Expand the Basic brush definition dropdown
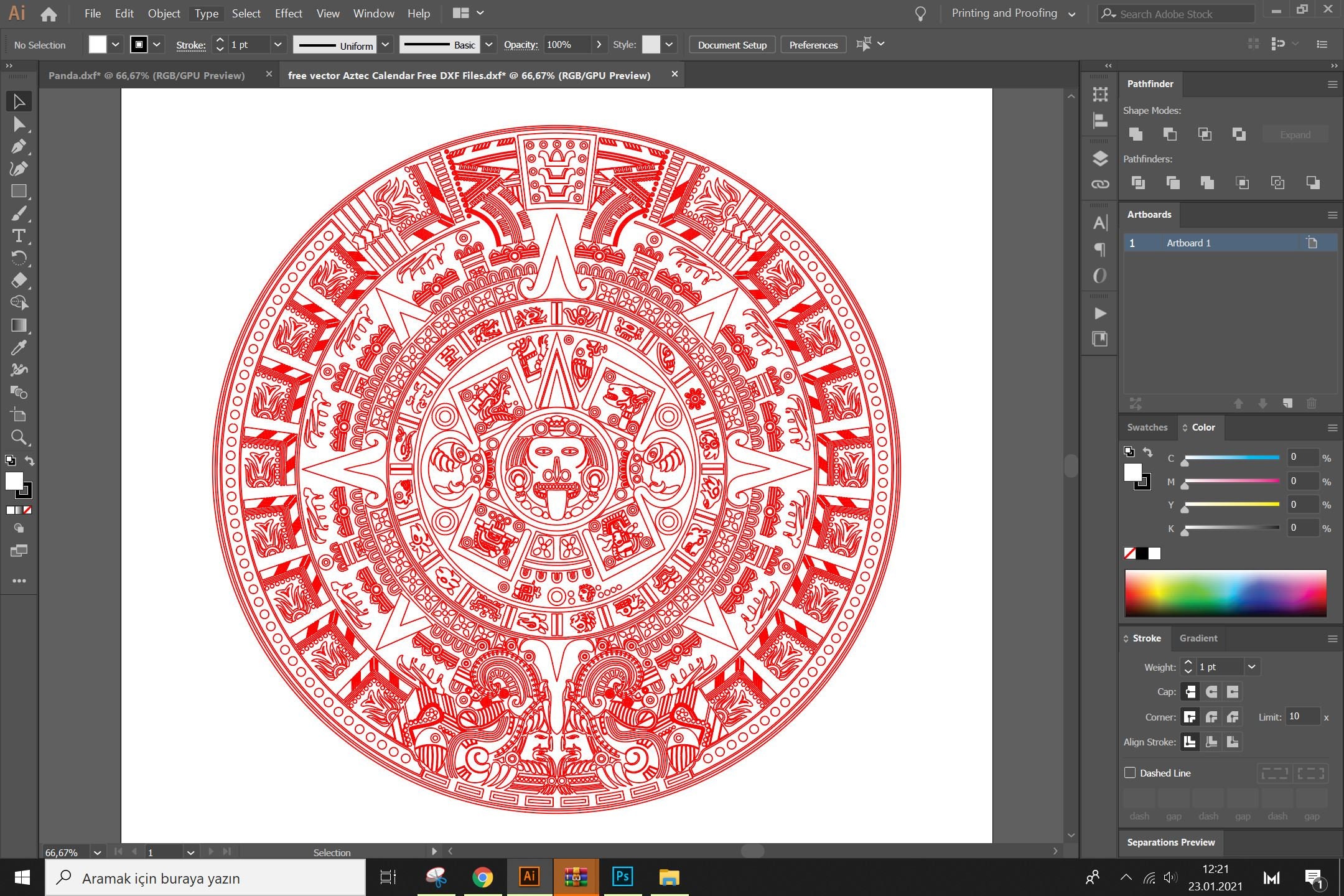This screenshot has height=896, width=1344. tap(489, 44)
